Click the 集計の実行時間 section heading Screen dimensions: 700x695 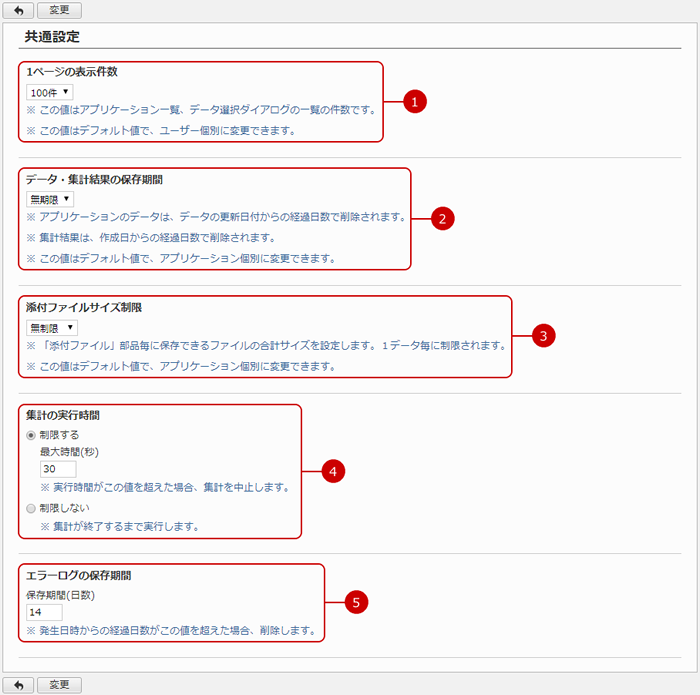62,415
